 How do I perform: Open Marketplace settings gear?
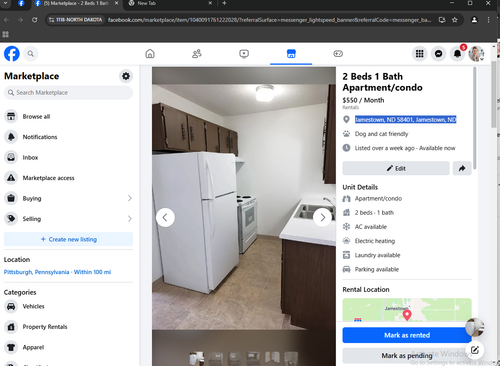(x=126, y=76)
